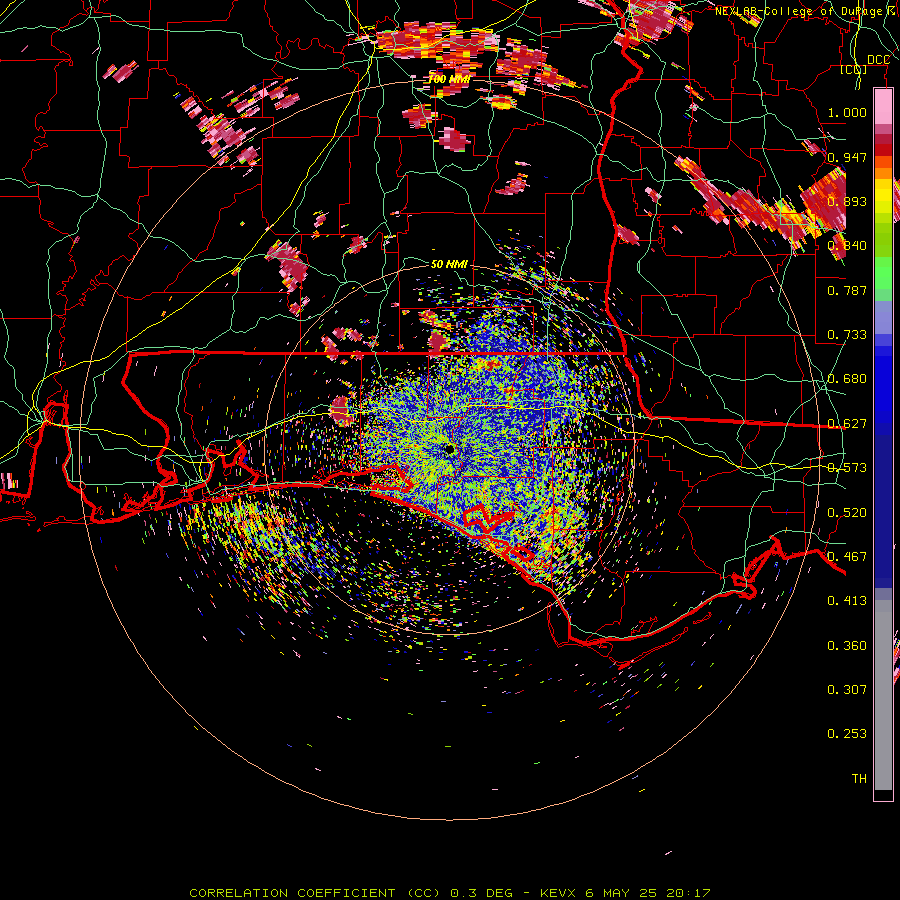
Task: Click the 100 NMI range ring label
Action: (x=449, y=79)
